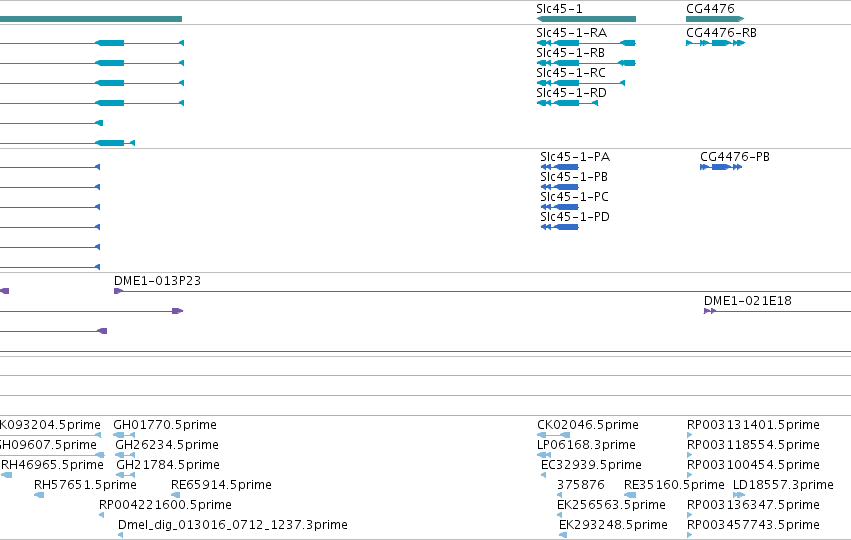851x540 pixels.
Task: Click the RH57651.5prime EST label
Action: pyautogui.click(x=85, y=485)
